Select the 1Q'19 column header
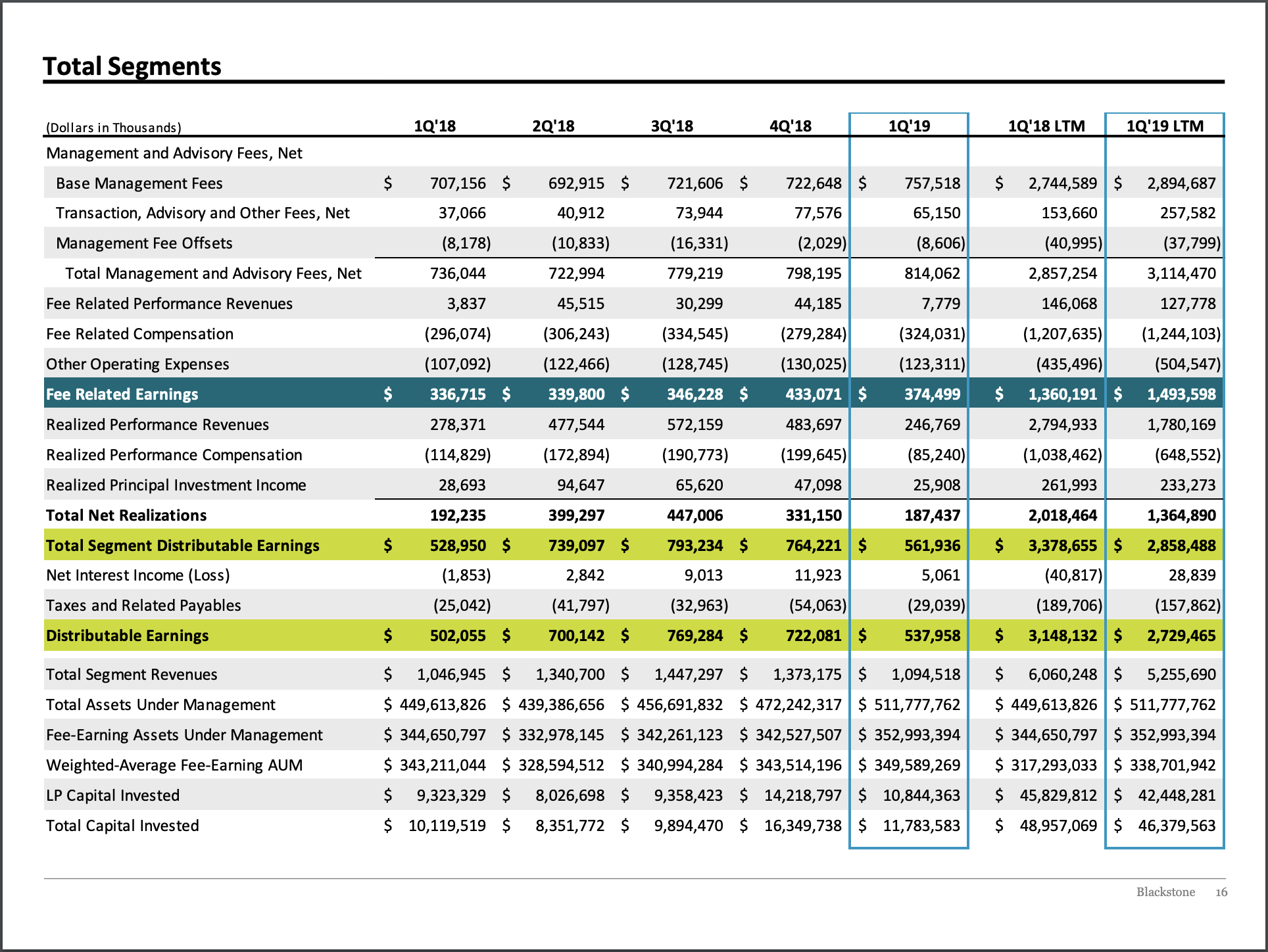Viewport: 1268px width, 952px height. [909, 126]
